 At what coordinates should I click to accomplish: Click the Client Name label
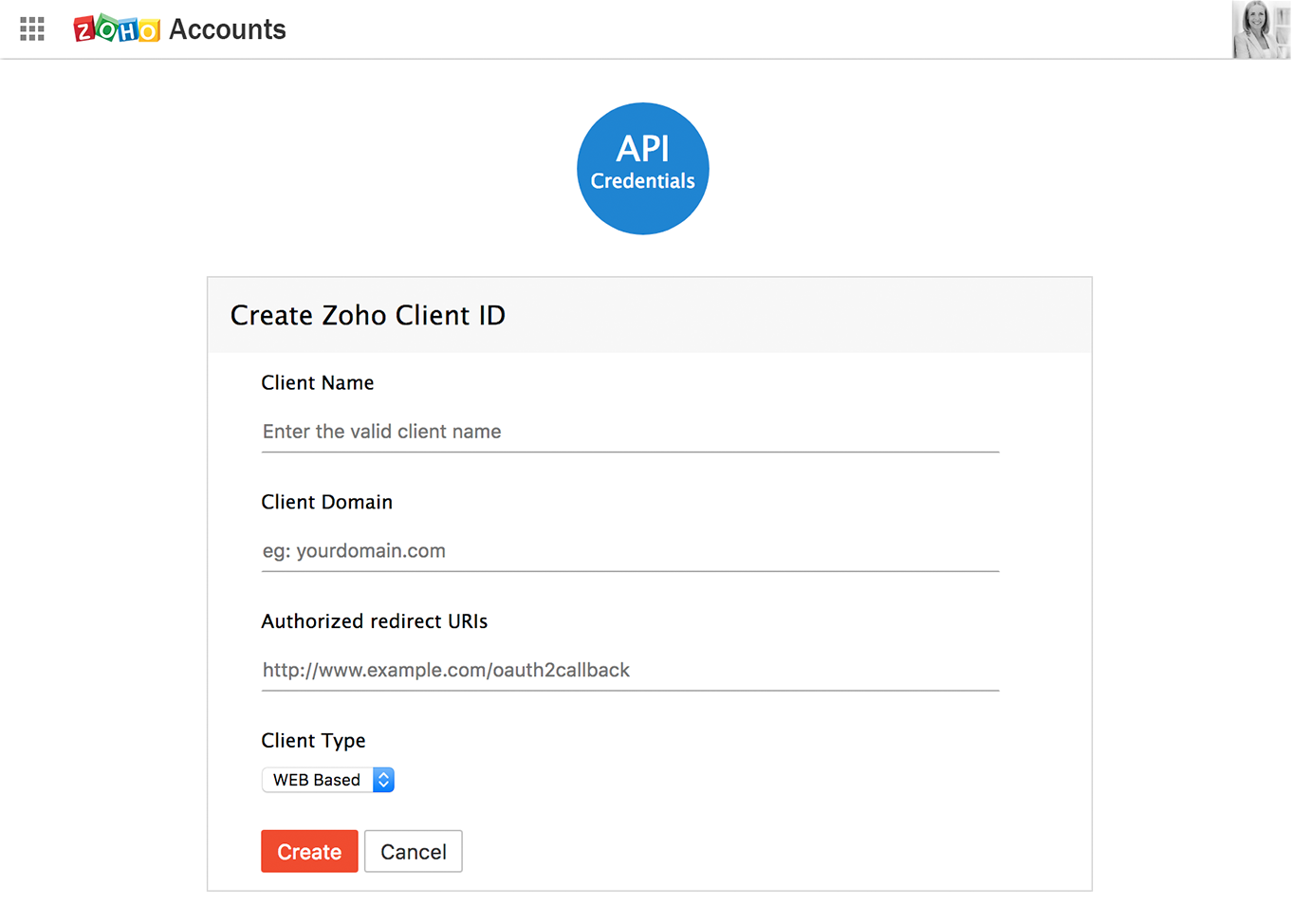(x=318, y=383)
